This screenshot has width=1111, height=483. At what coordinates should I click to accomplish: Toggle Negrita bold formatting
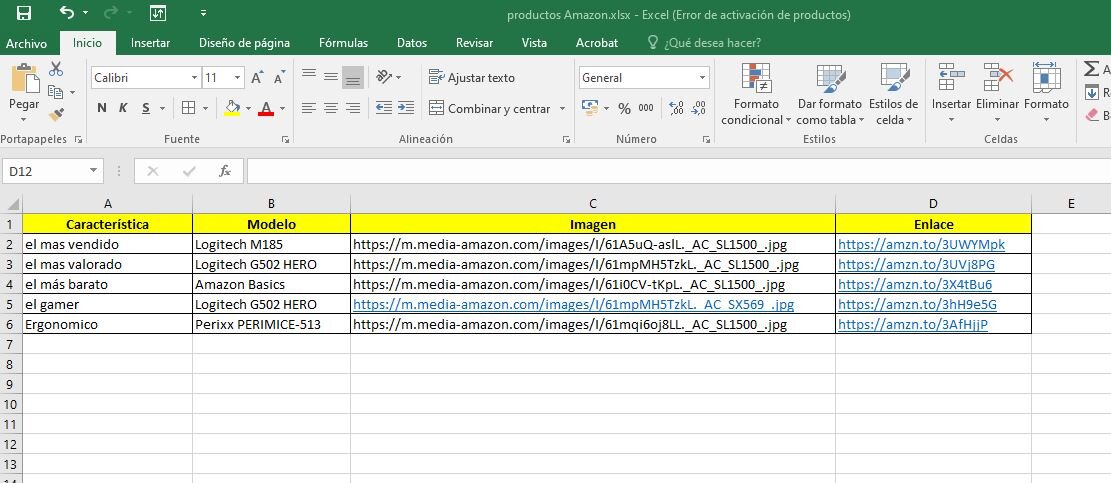102,108
